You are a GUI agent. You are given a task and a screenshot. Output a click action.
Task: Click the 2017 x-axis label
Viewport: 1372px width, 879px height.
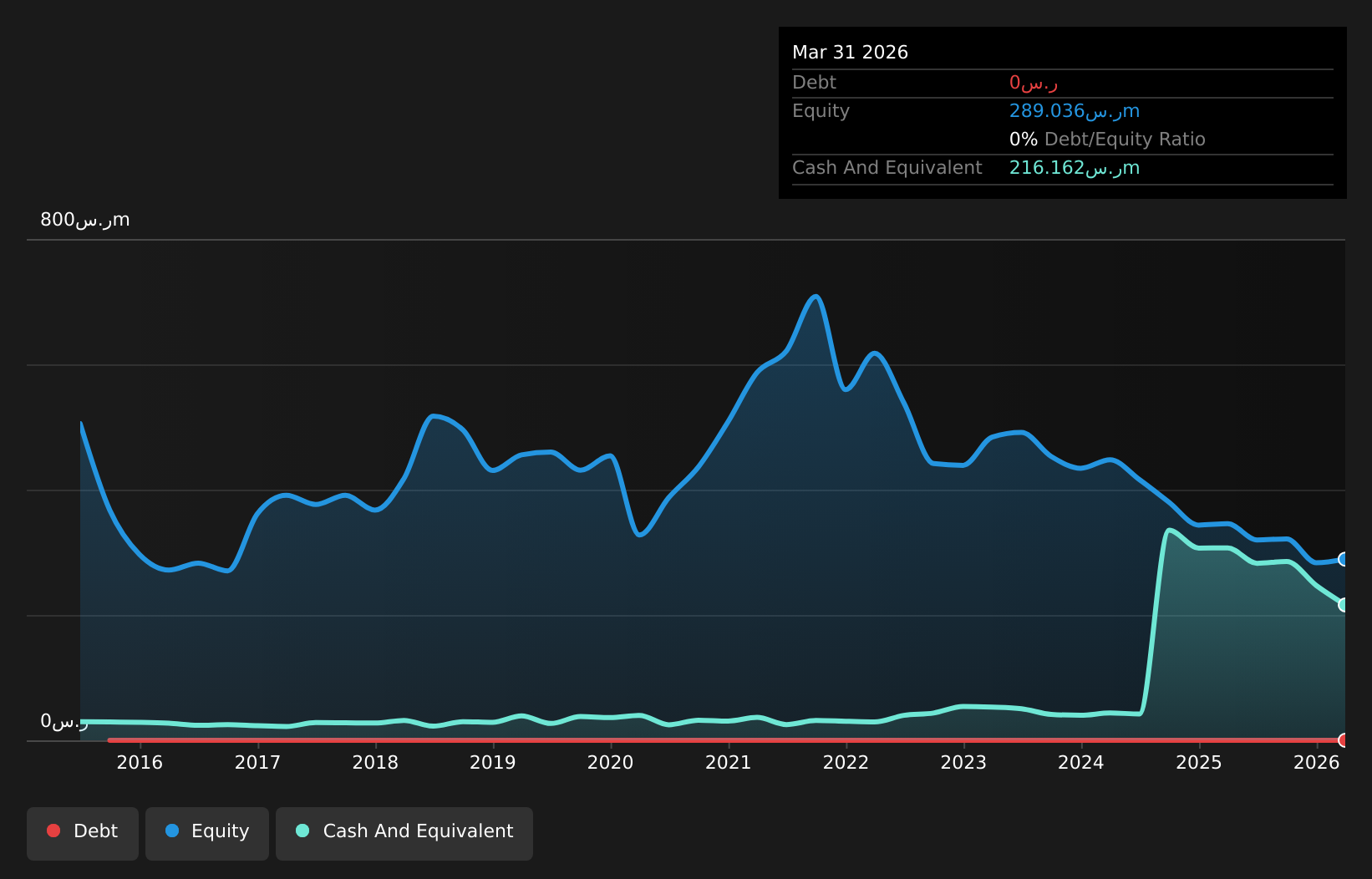(257, 762)
